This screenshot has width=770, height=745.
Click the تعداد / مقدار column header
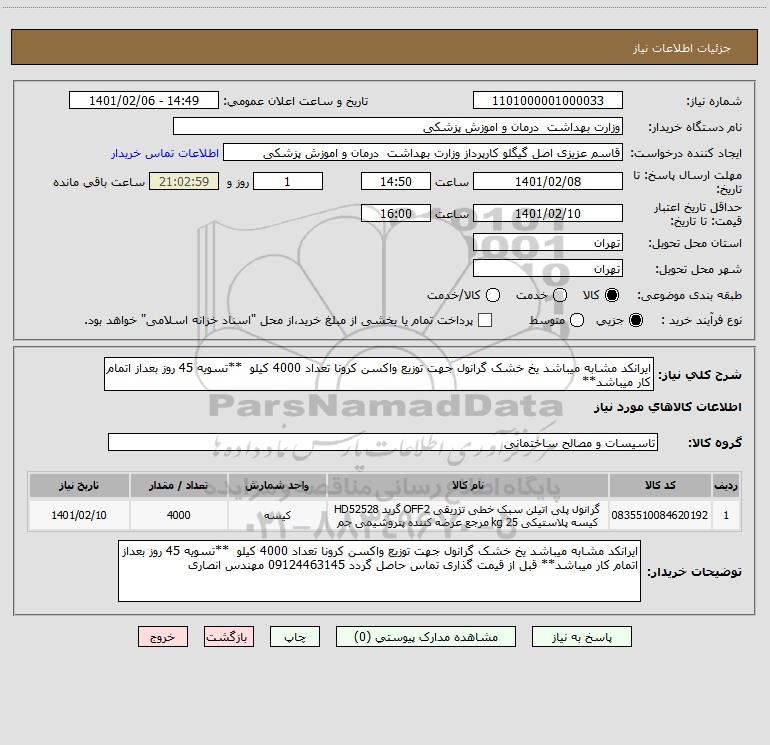point(179,485)
